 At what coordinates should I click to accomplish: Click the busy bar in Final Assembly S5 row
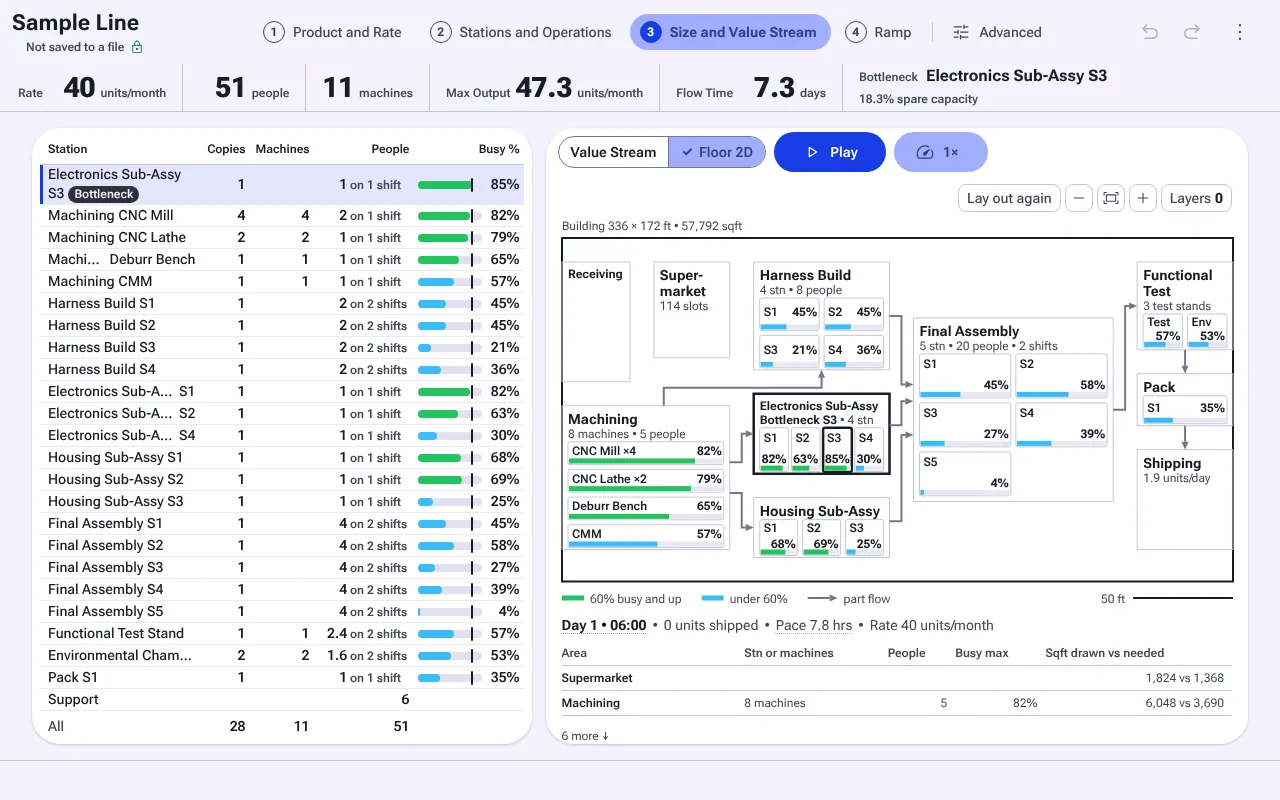[449, 612]
